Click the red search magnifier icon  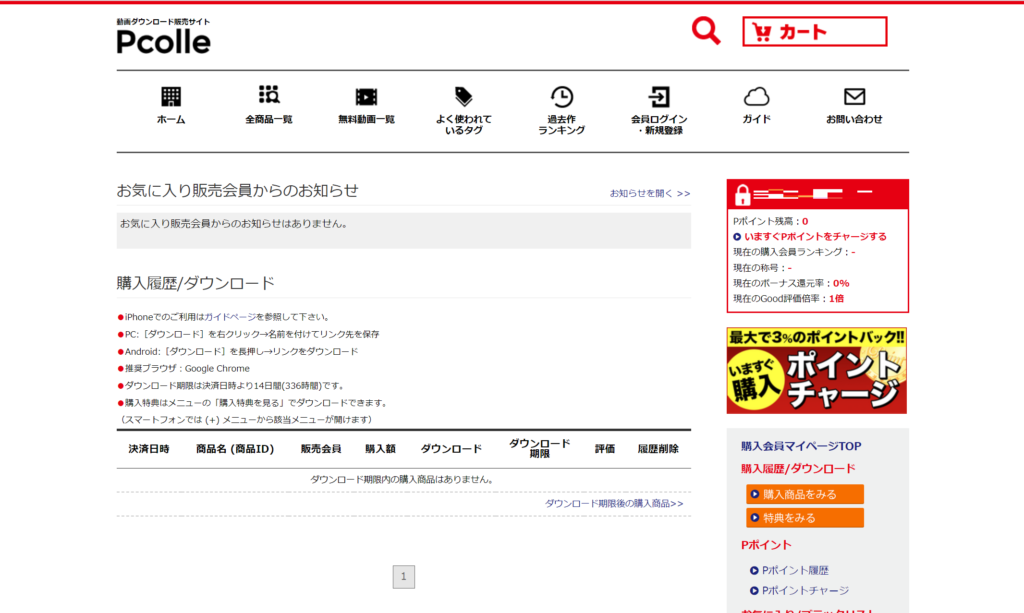706,31
